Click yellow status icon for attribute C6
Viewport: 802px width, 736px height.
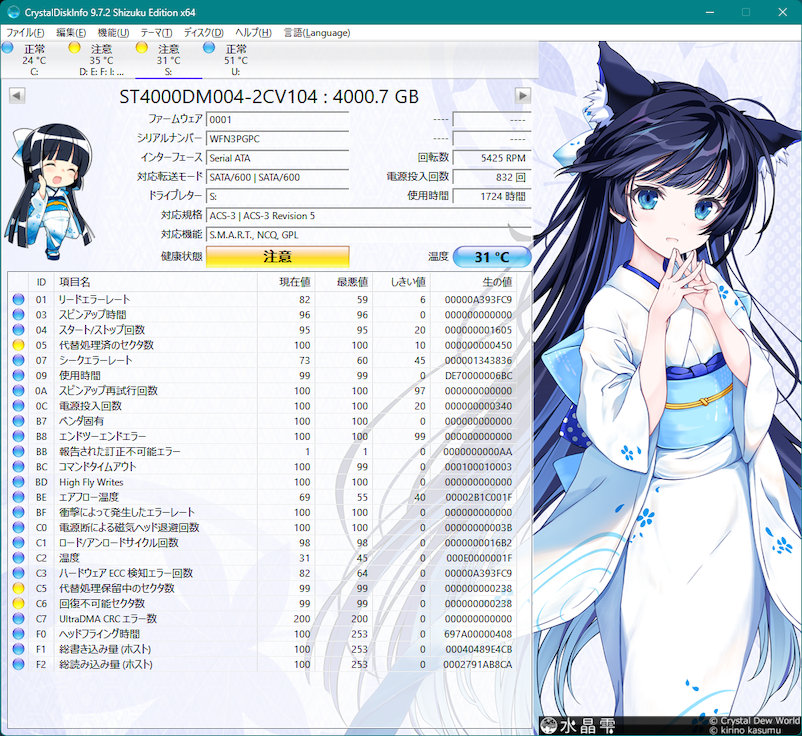pyautogui.click(x=17, y=604)
